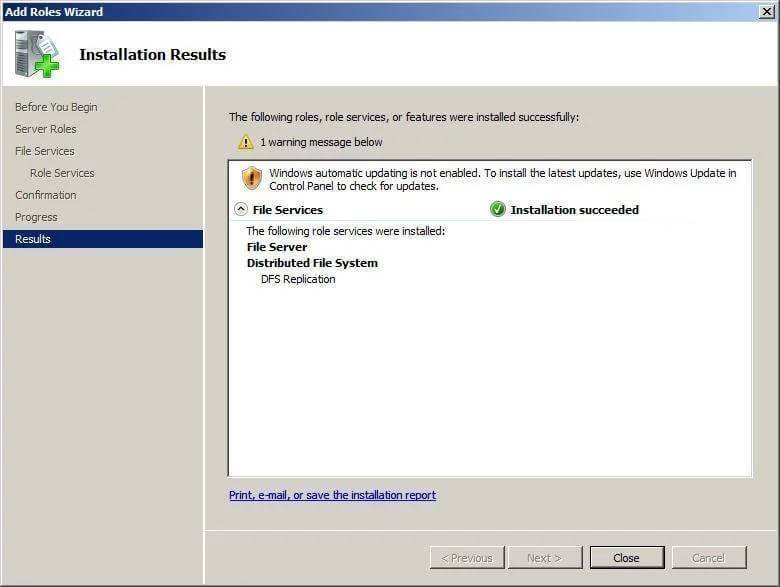Click the Add Roles Wizard server icon
This screenshot has width=780, height=587.
[x=36, y=54]
